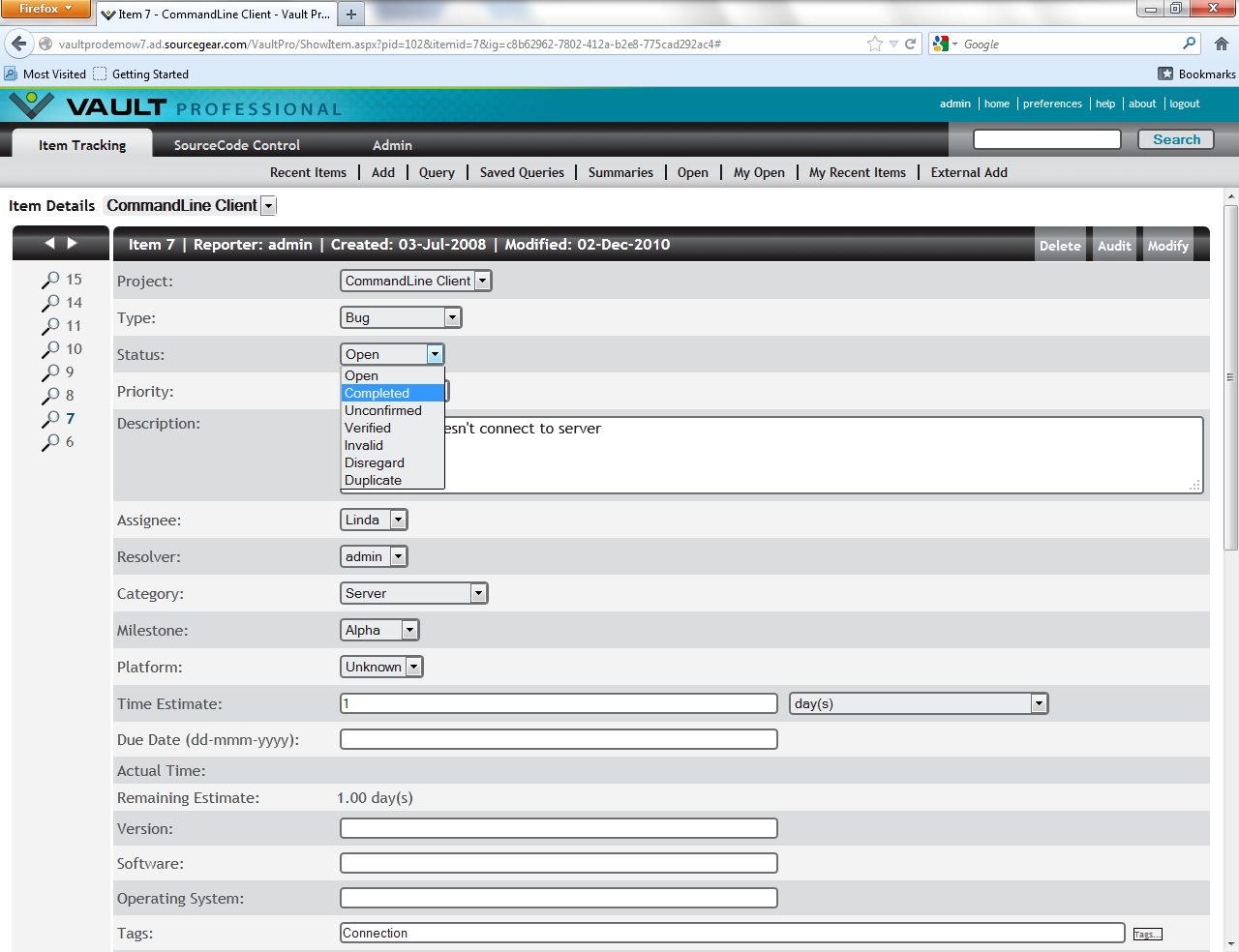
Task: Choose Duplicate from the Status options
Action: click(x=373, y=480)
